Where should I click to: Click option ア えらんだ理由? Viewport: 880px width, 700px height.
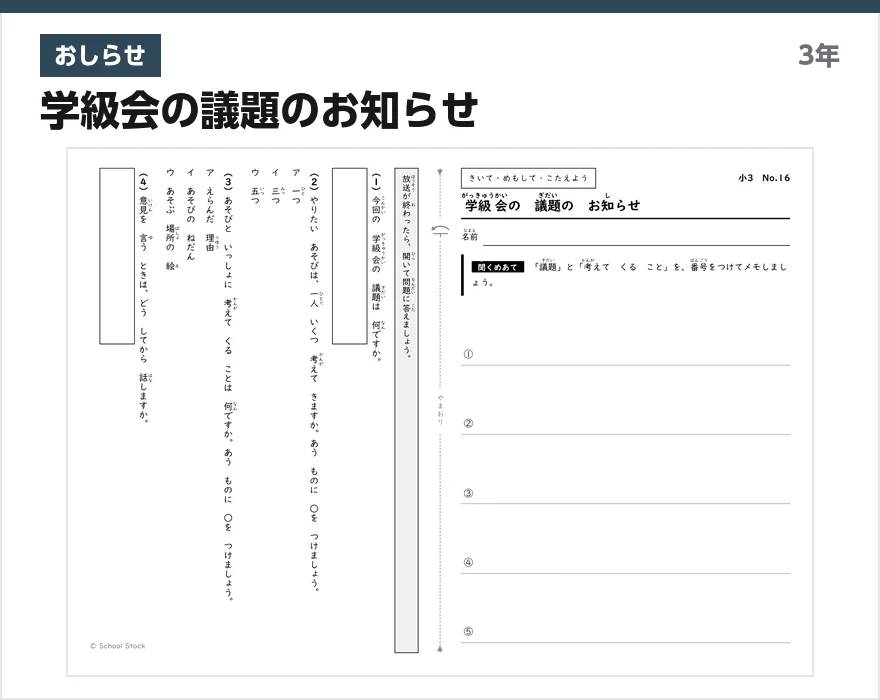click(x=210, y=210)
